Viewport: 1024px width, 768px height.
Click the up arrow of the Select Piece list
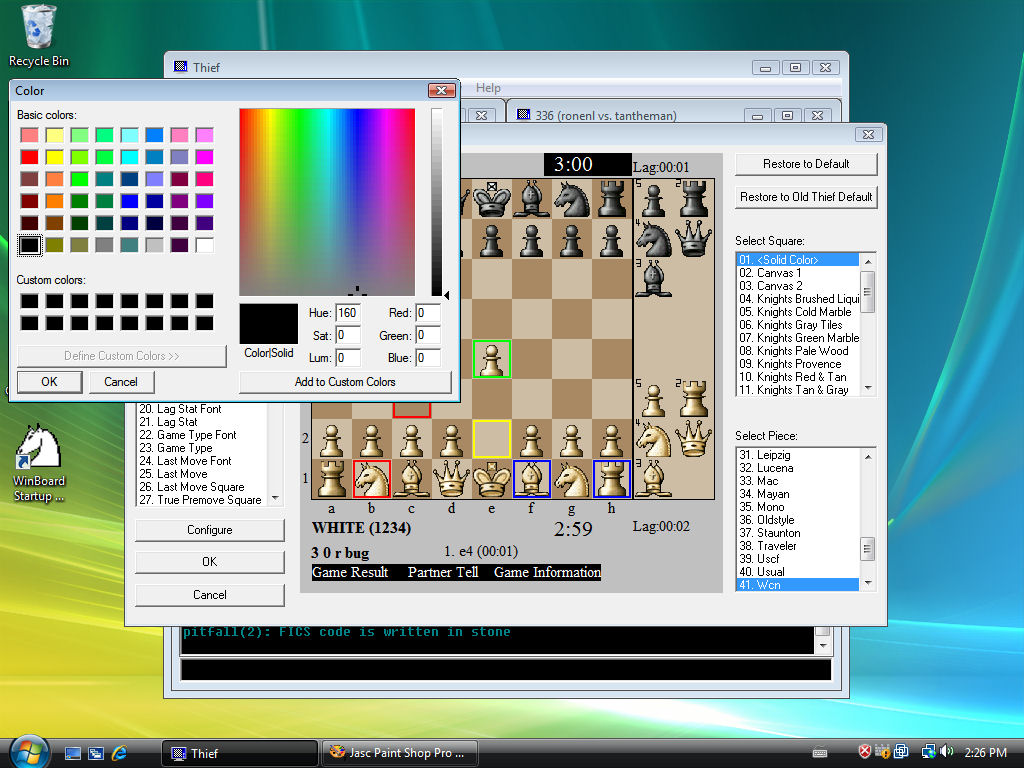(x=868, y=456)
